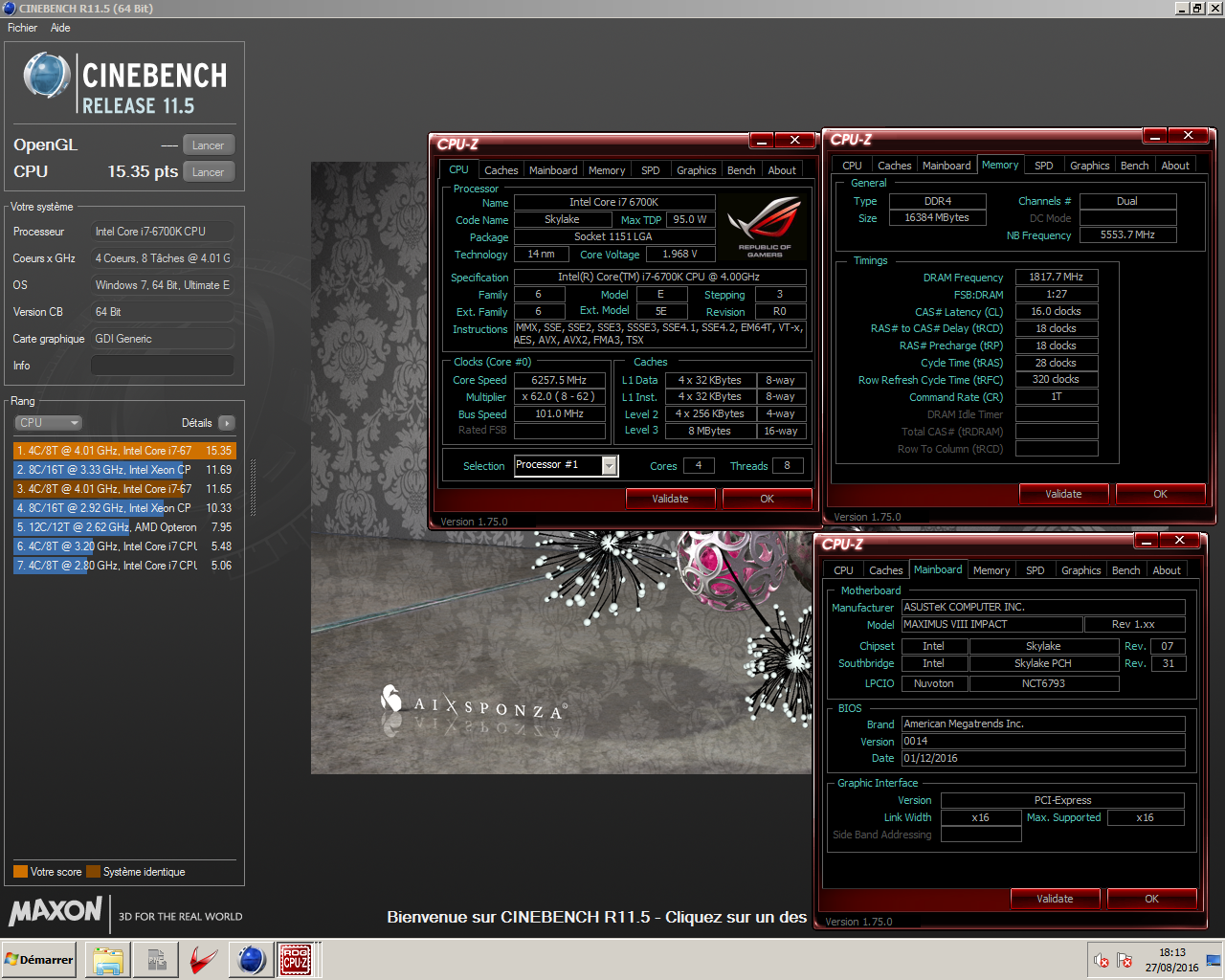Switch to SPD tab in the Memory window
The height and width of the screenshot is (980, 1225).
[x=1044, y=166]
